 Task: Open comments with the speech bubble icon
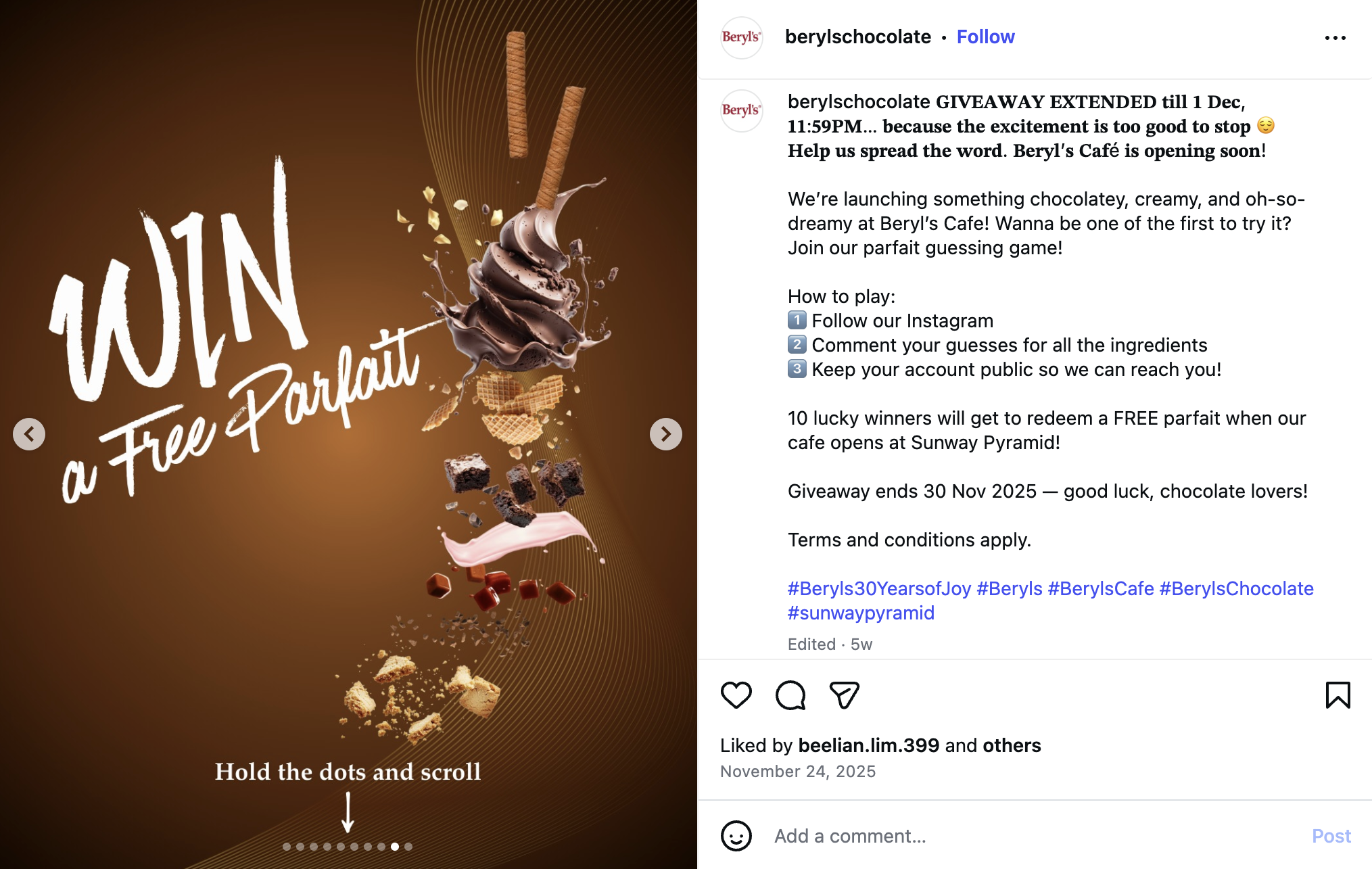pyautogui.click(x=790, y=695)
